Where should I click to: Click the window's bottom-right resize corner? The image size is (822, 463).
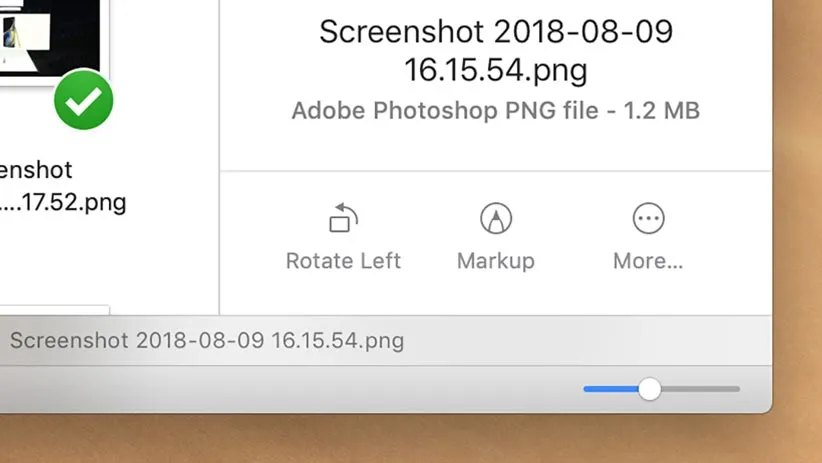point(768,408)
